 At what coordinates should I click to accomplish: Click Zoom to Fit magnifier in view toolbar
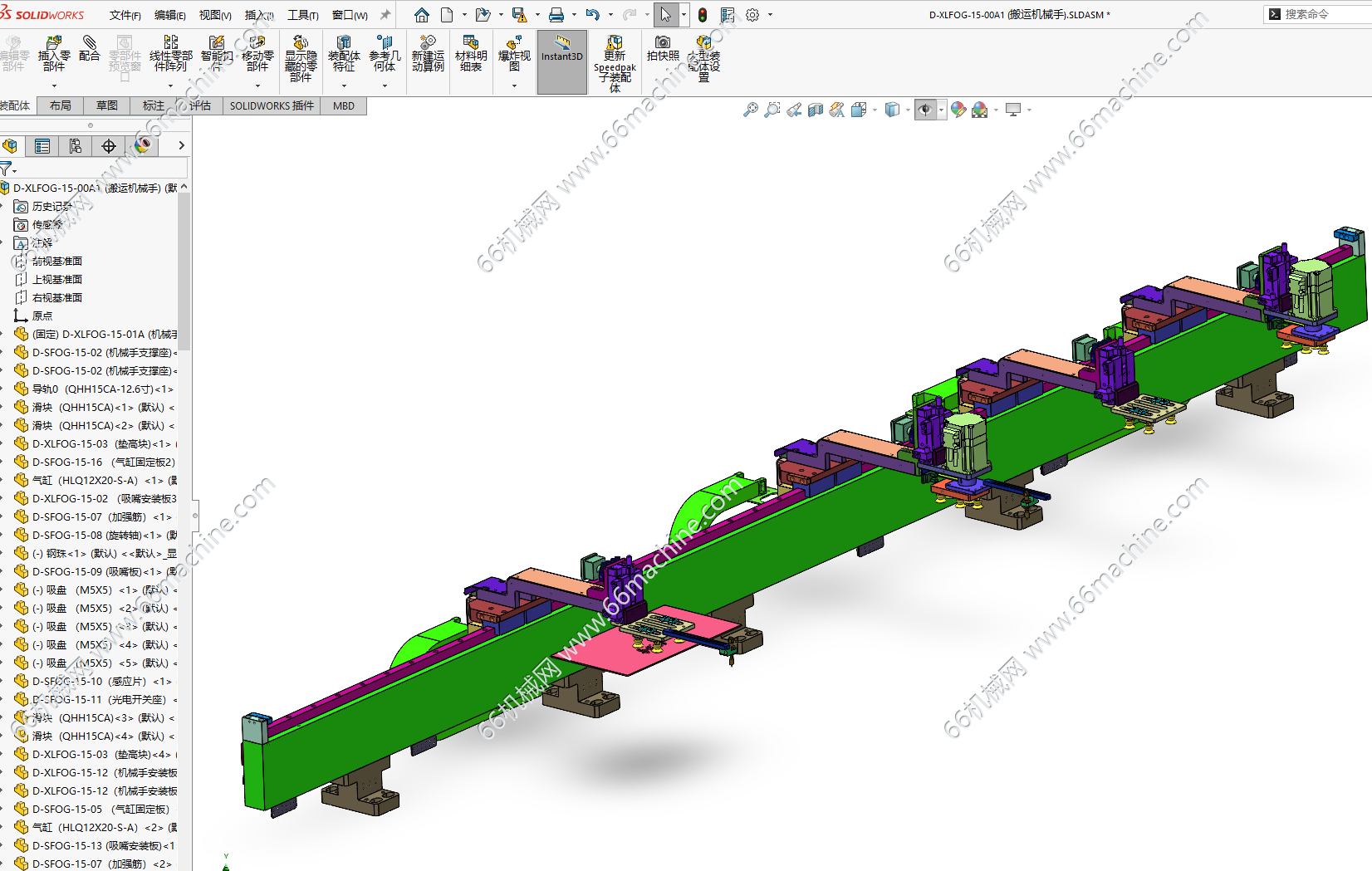tap(751, 110)
